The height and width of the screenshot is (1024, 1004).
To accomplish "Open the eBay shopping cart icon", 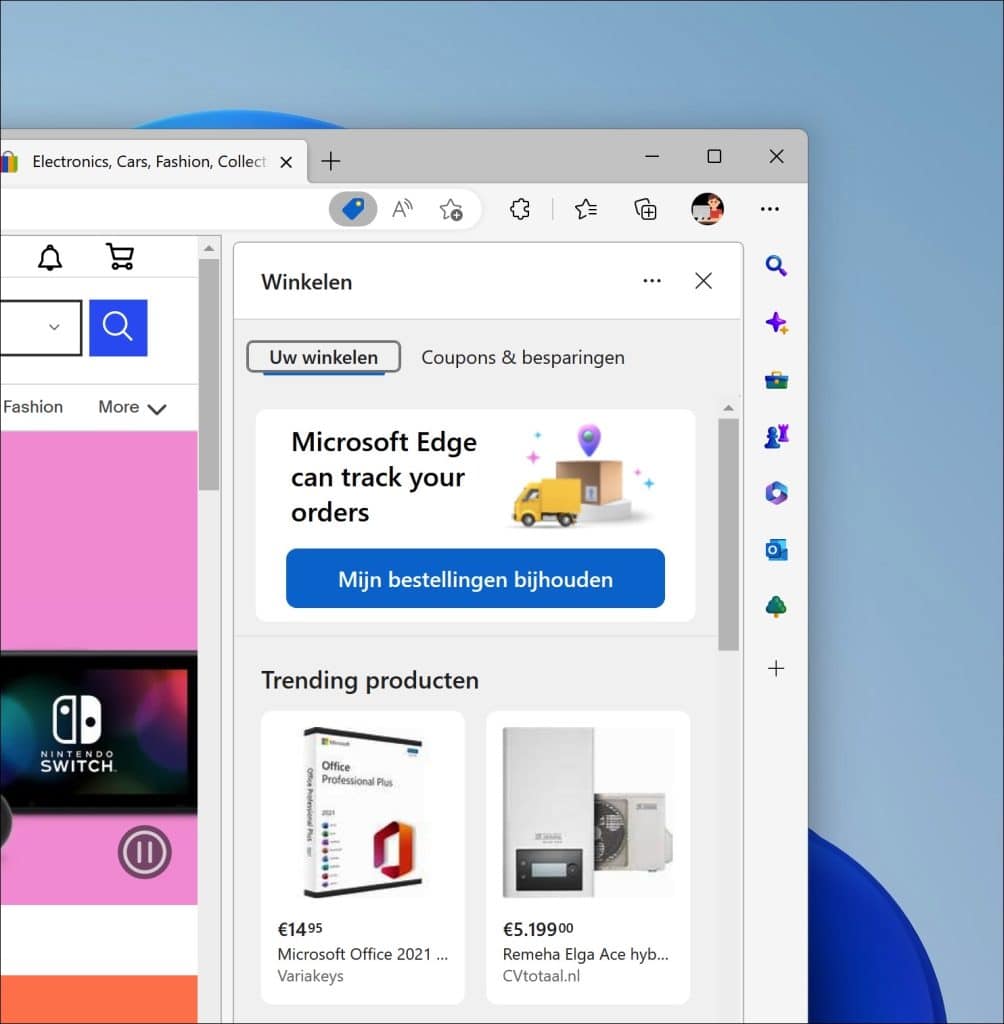I will tap(120, 256).
